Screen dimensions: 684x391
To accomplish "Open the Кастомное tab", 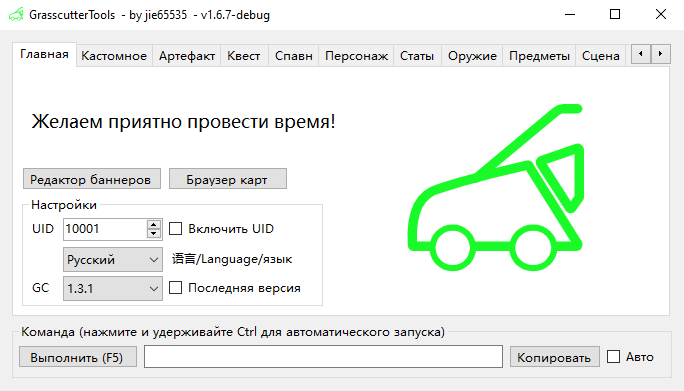I will [x=114, y=56].
